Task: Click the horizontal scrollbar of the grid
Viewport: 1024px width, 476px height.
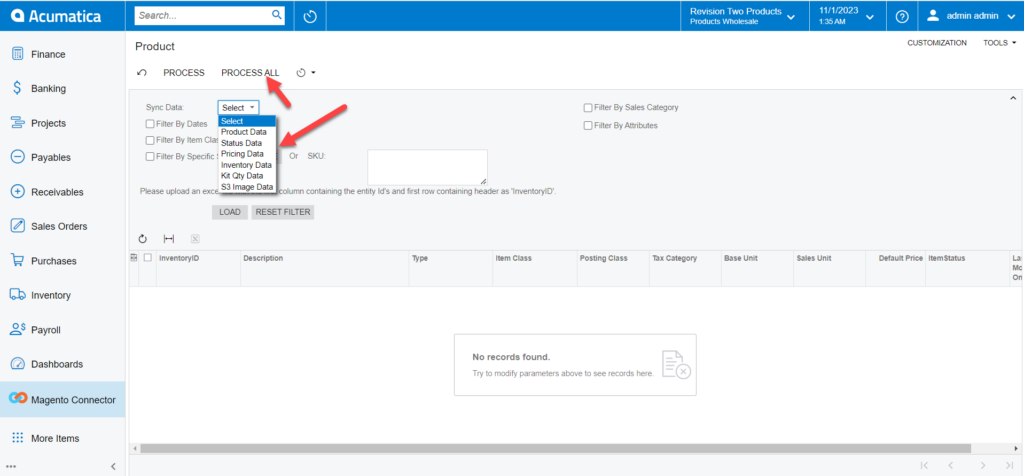Action: [555, 449]
